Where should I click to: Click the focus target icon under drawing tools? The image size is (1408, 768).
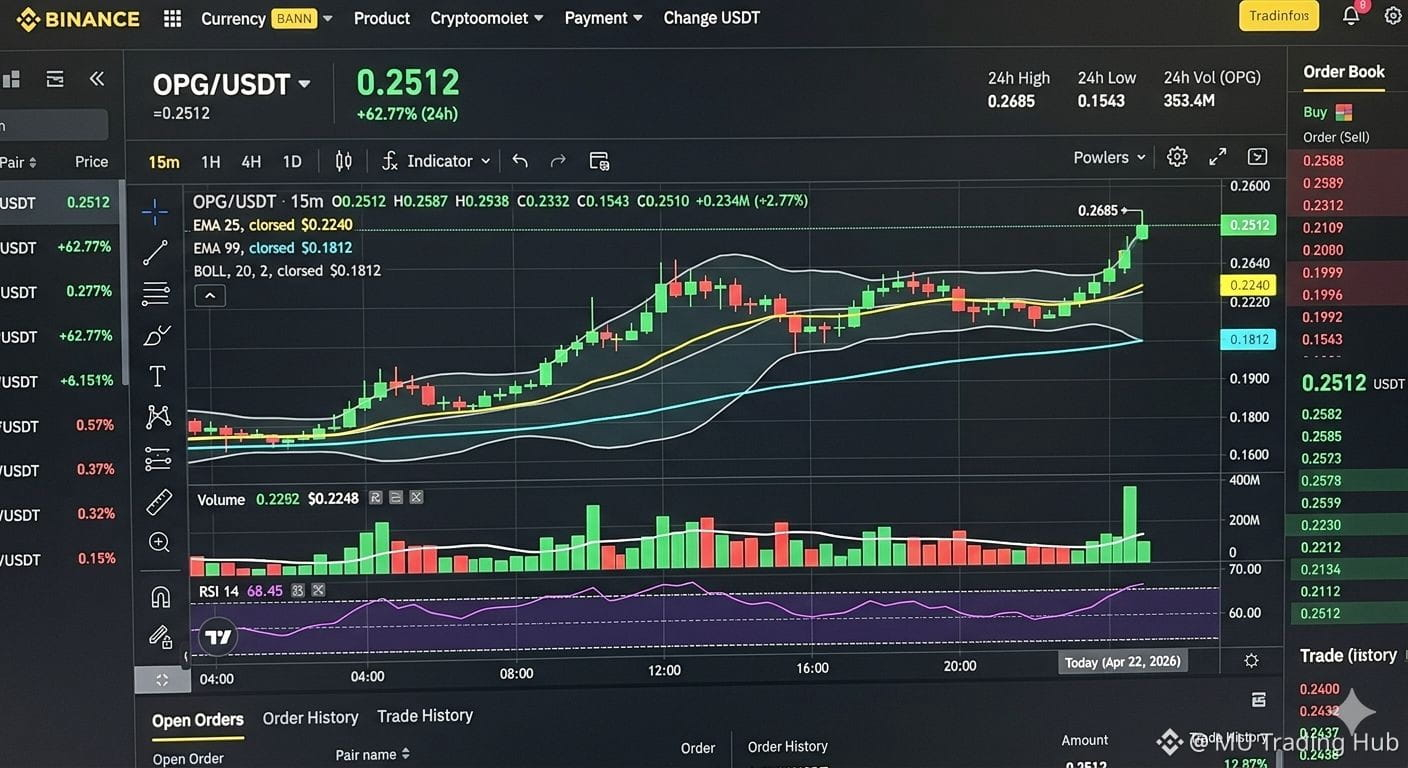click(161, 680)
